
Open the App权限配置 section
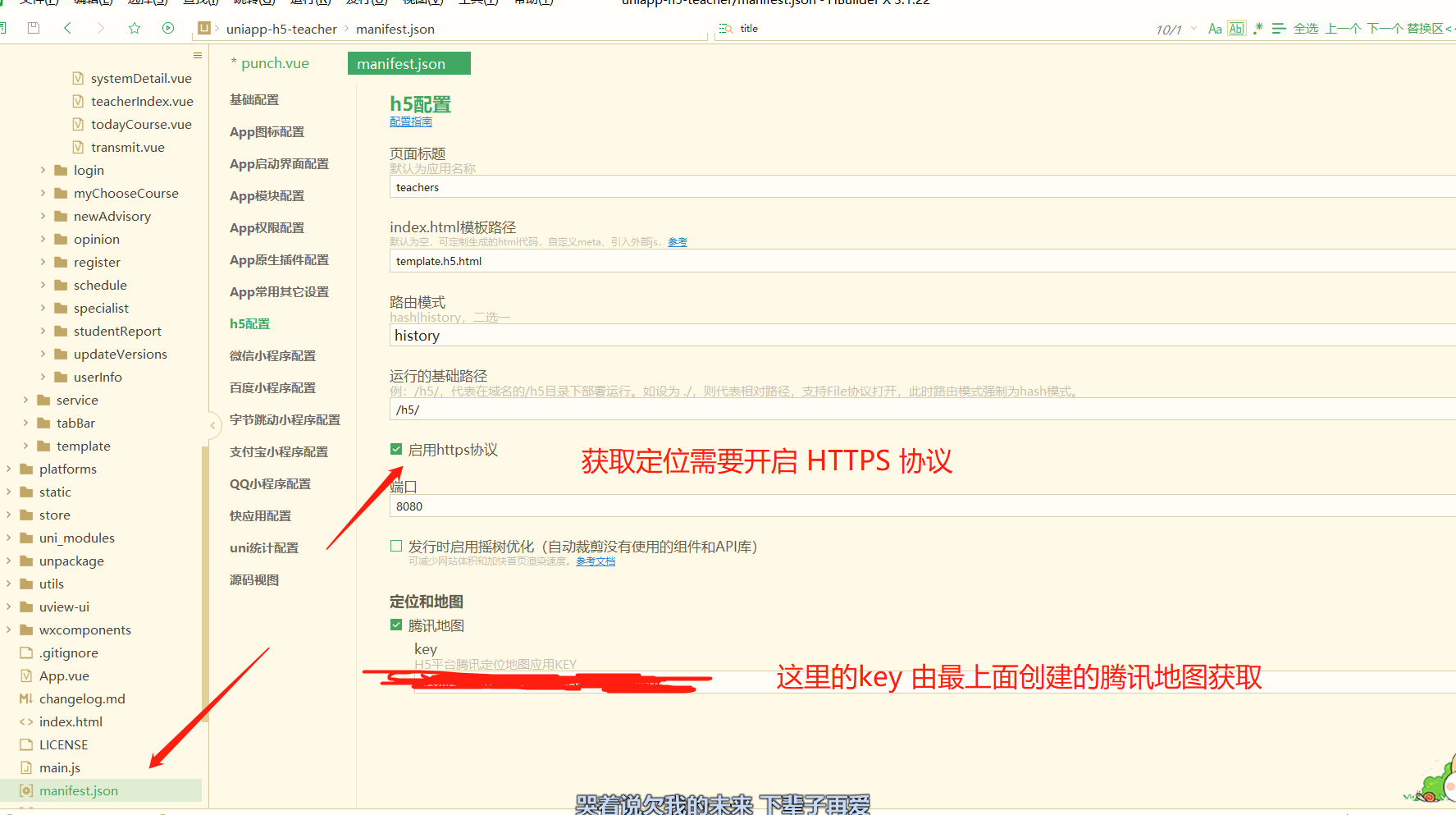267,227
